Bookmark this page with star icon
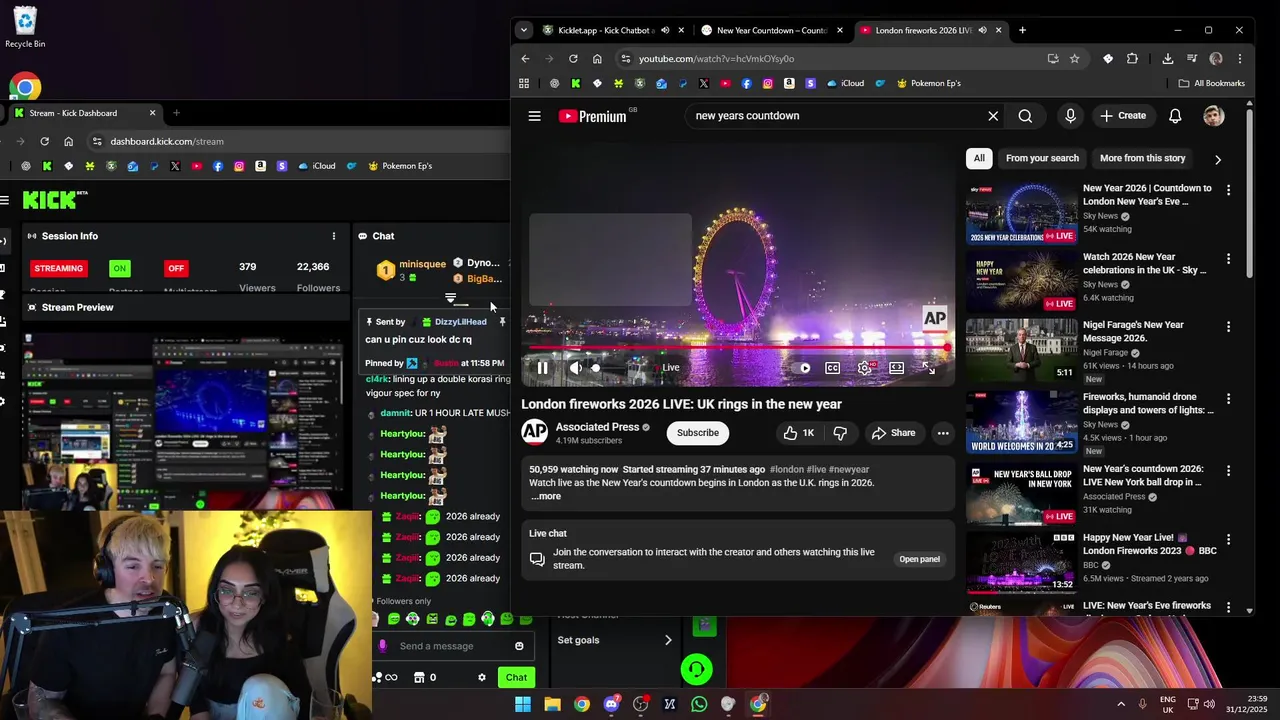 click(1075, 59)
